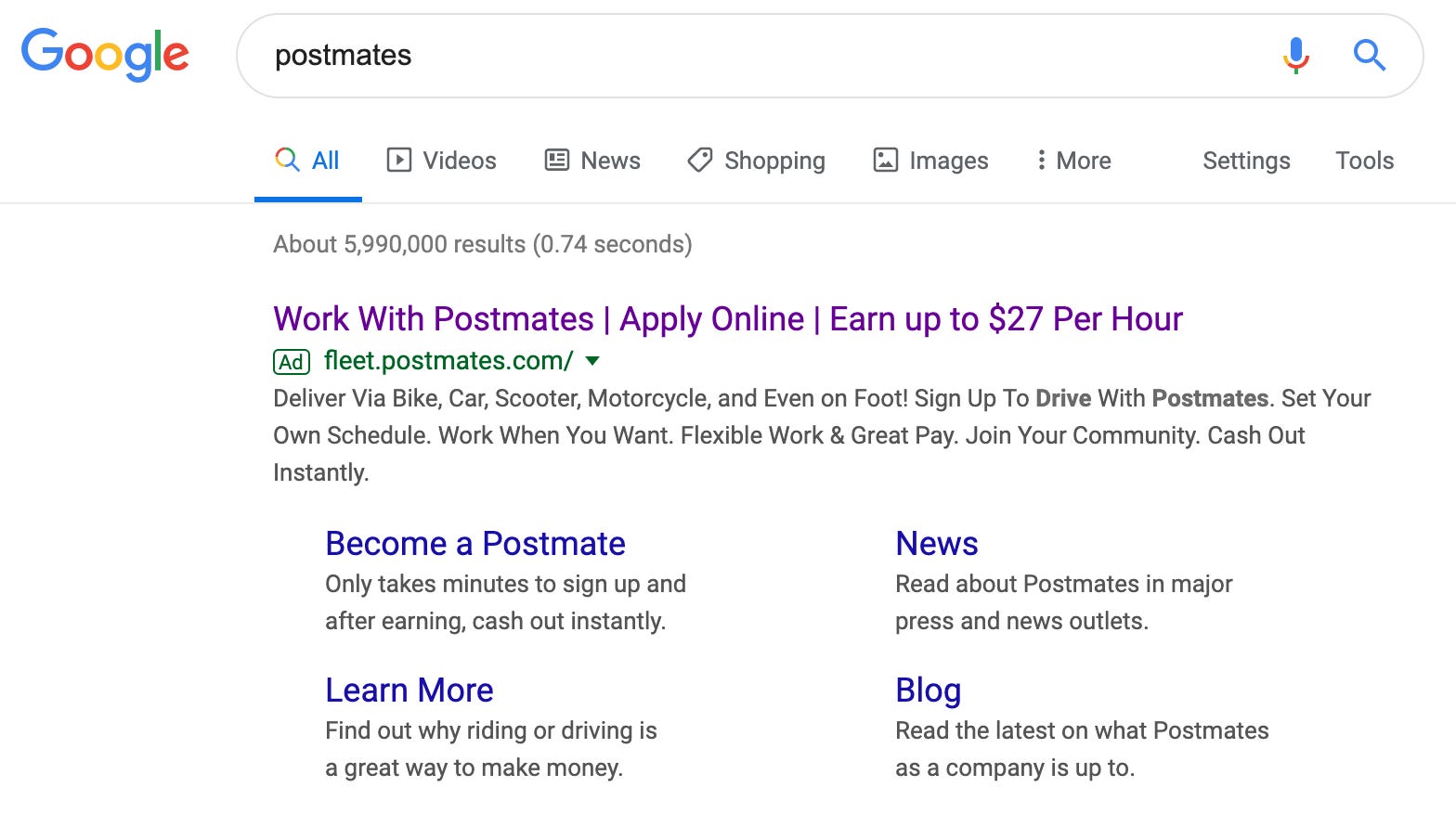This screenshot has width=1456, height=813.
Task: Expand the fleet.postmates.com dropdown arrow
Action: coord(592,361)
